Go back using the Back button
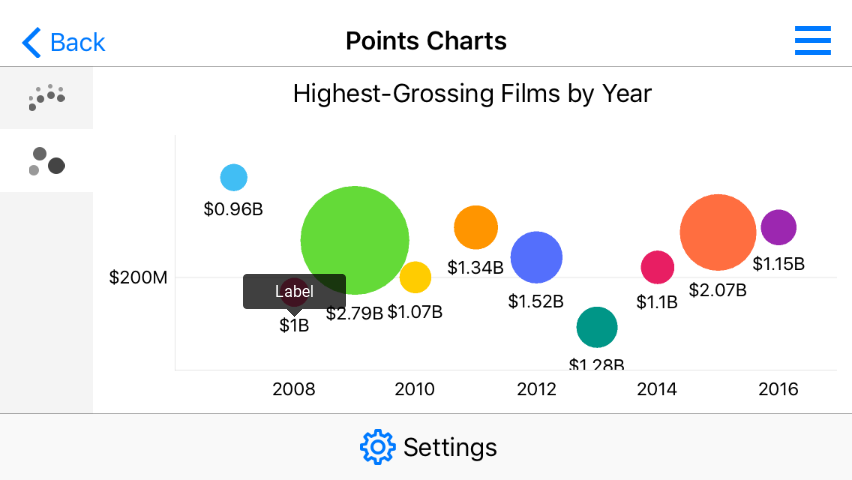This screenshot has width=852, height=480. (x=77, y=42)
